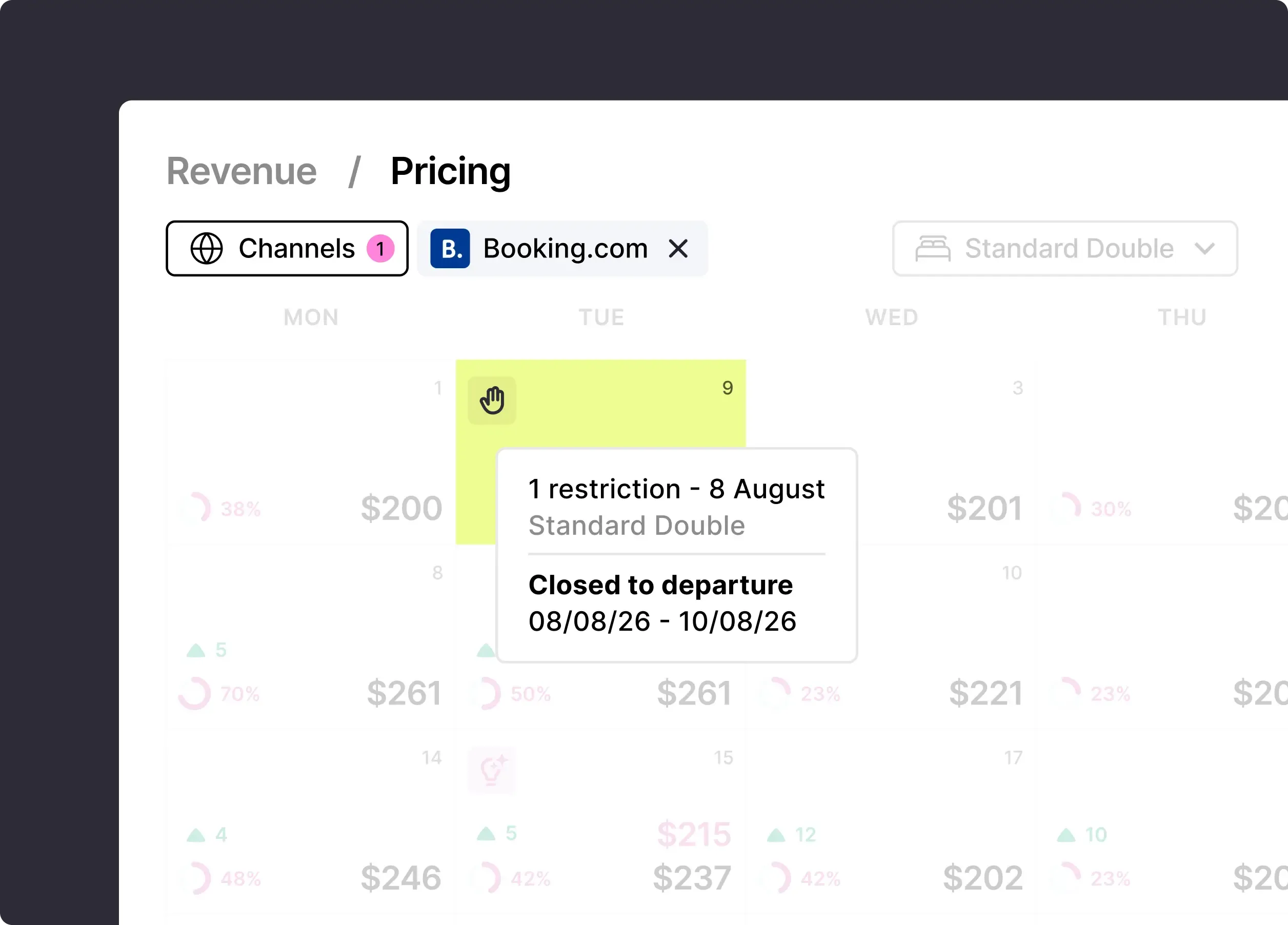Click the bed icon in room type selector

coord(933,249)
